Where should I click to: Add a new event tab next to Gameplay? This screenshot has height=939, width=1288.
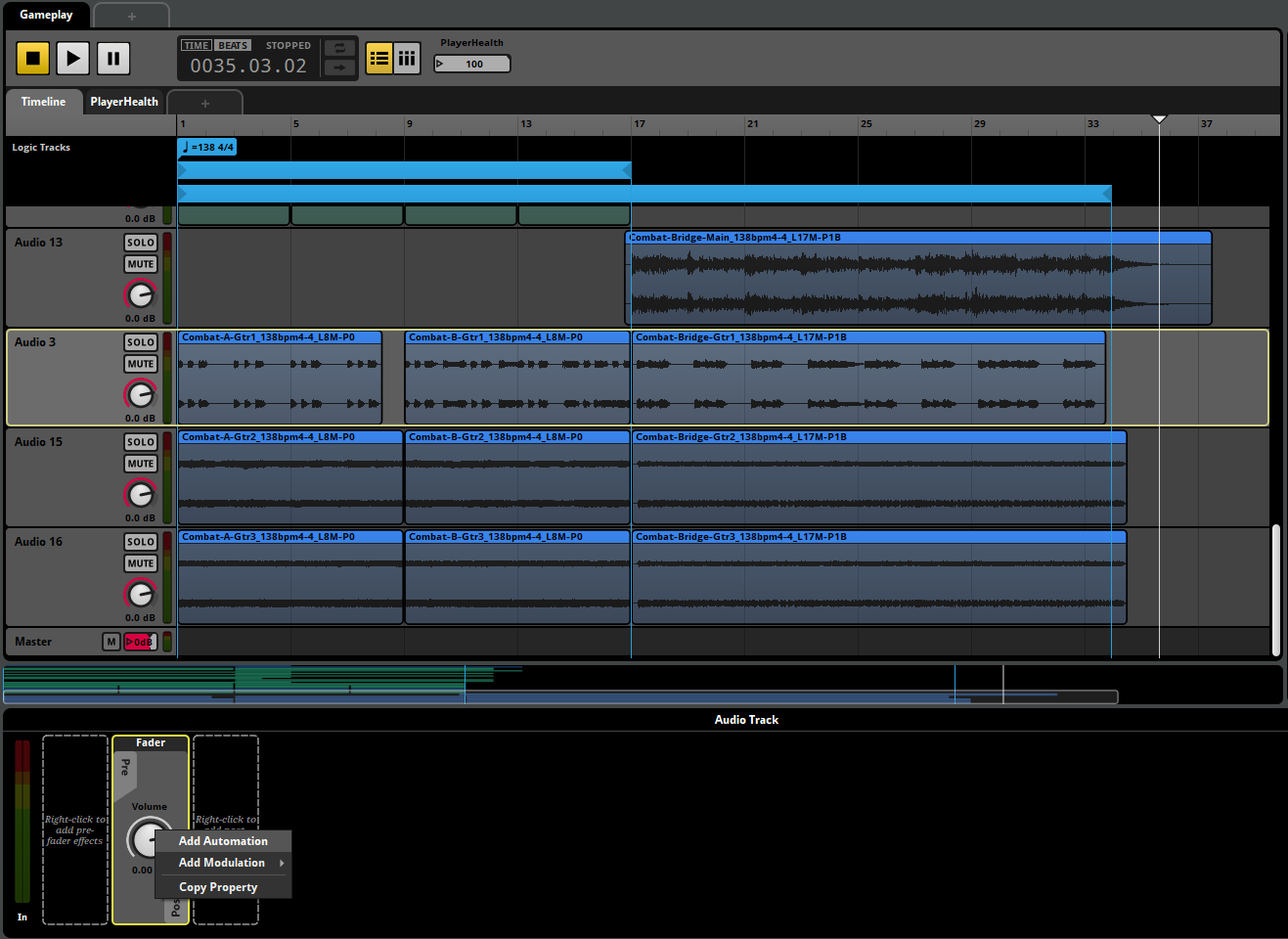(132, 16)
